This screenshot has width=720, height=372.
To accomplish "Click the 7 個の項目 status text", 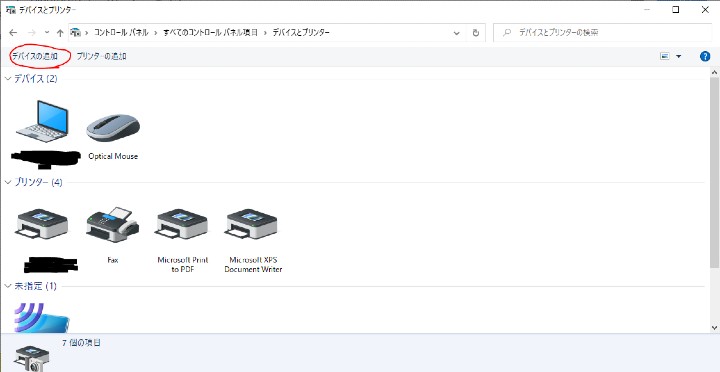I will pos(82,343).
